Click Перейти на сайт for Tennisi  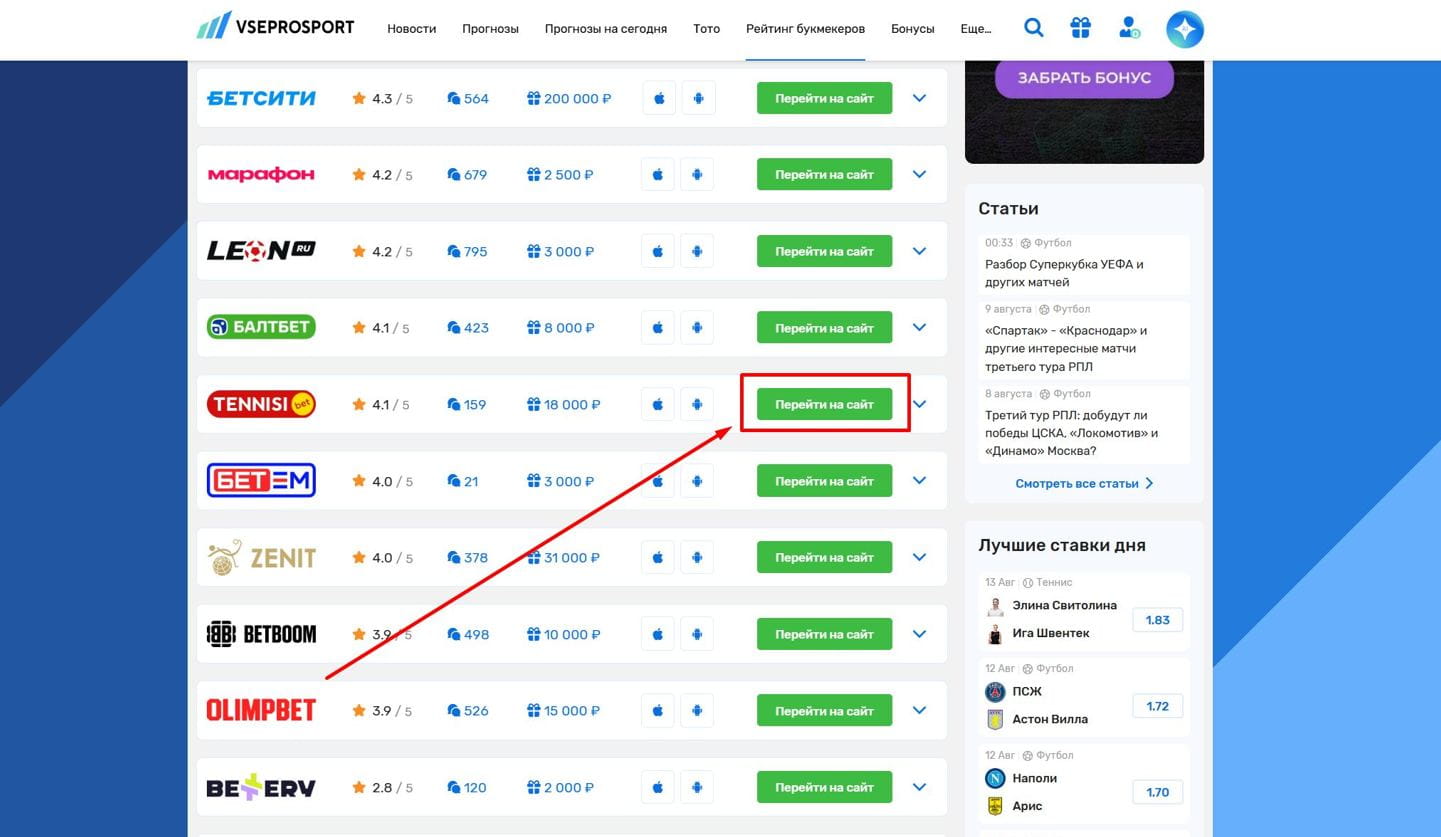824,405
